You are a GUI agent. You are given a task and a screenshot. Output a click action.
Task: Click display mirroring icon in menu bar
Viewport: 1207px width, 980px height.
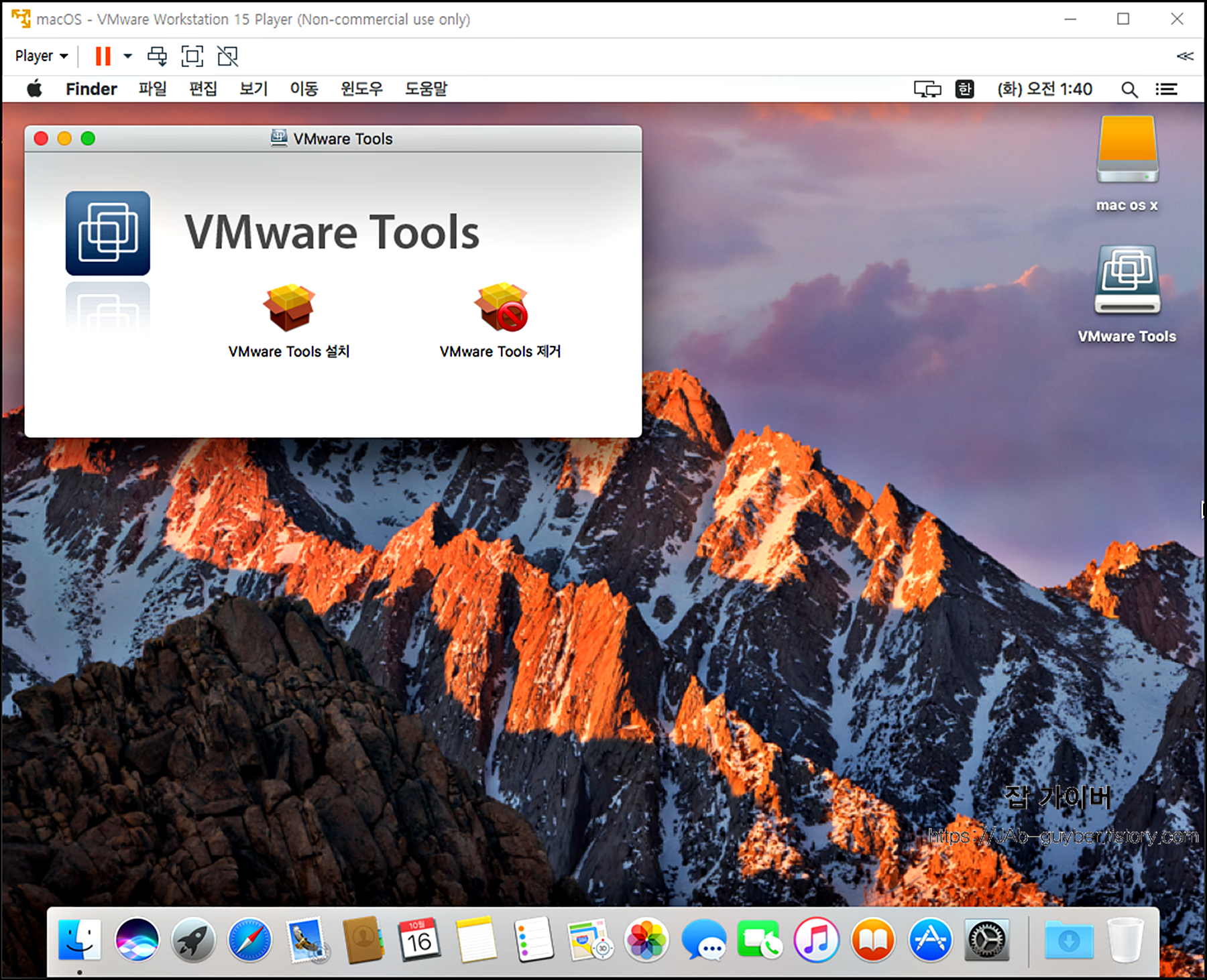click(927, 89)
